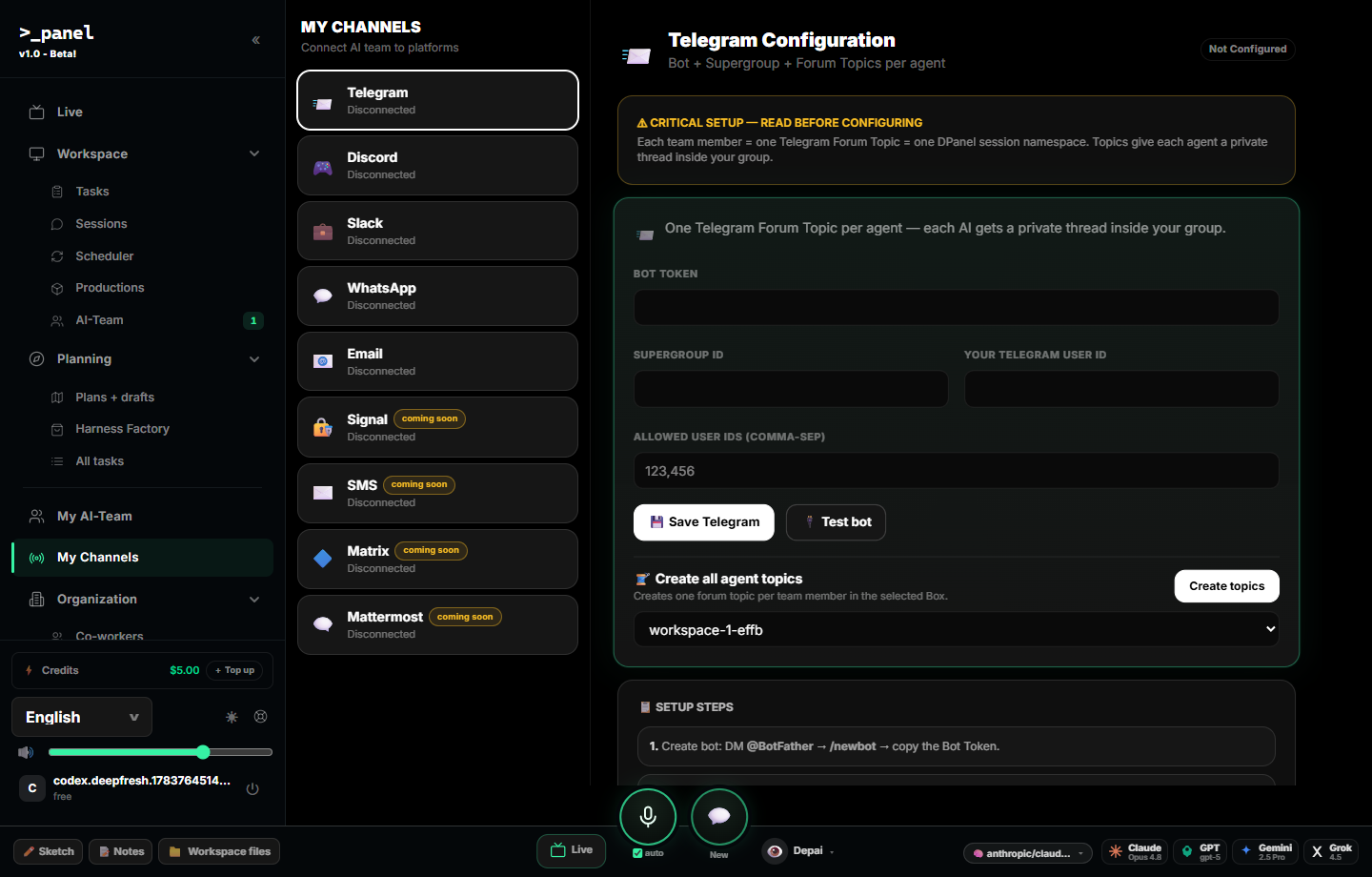
Task: Open the anthropic/claud model dropdown
Action: [x=1028, y=853]
